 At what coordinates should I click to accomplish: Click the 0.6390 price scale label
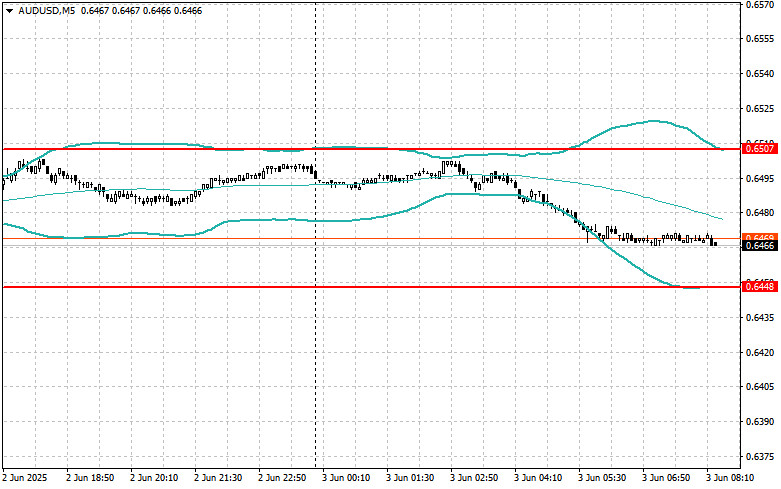[x=760, y=421]
